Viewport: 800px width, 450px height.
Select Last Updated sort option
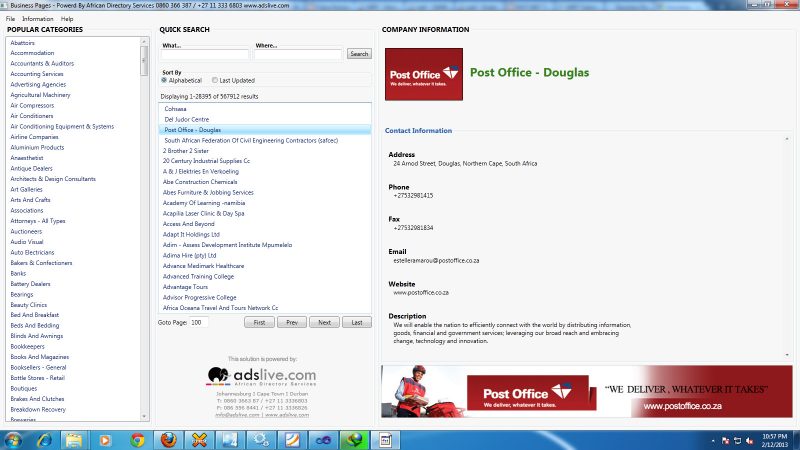click(x=215, y=81)
